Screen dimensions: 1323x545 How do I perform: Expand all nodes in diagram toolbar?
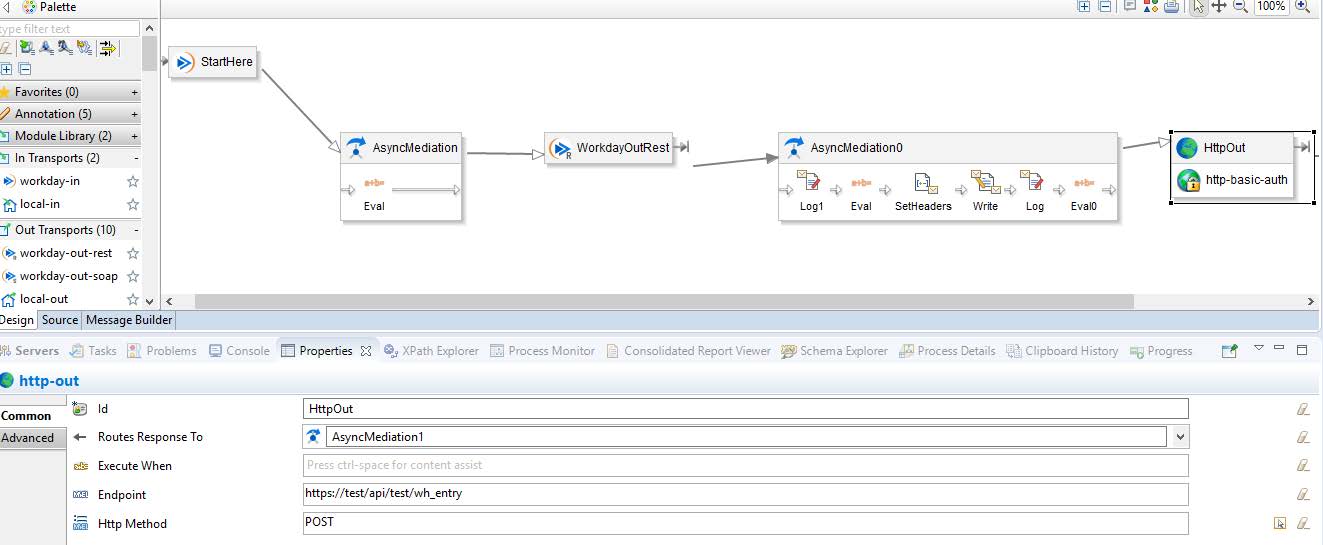(1084, 6)
